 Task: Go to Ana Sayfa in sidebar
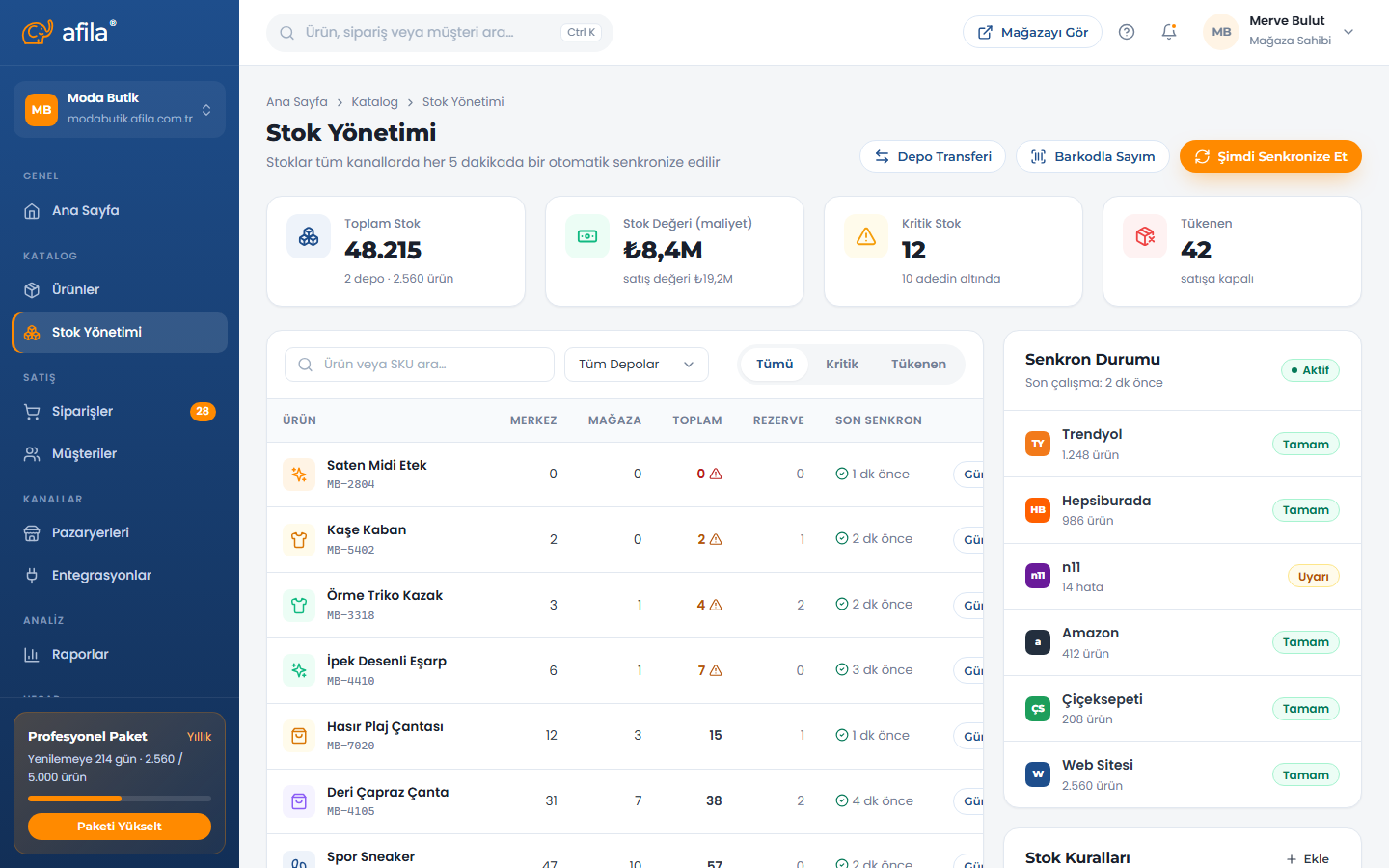pyautogui.click(x=120, y=211)
